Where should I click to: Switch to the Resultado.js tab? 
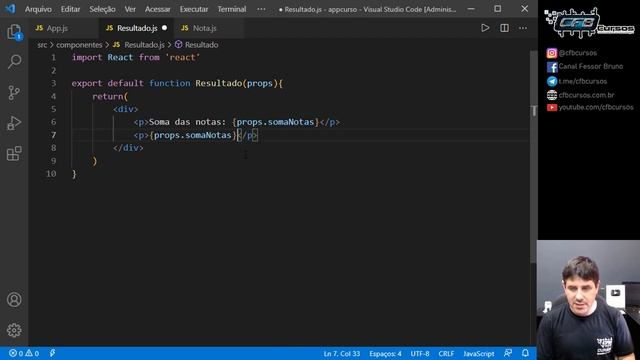pyautogui.click(x=136, y=28)
